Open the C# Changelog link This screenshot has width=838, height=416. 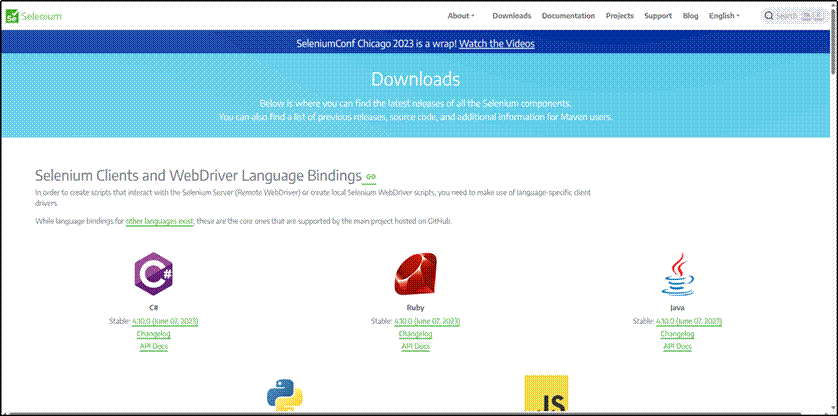153,334
